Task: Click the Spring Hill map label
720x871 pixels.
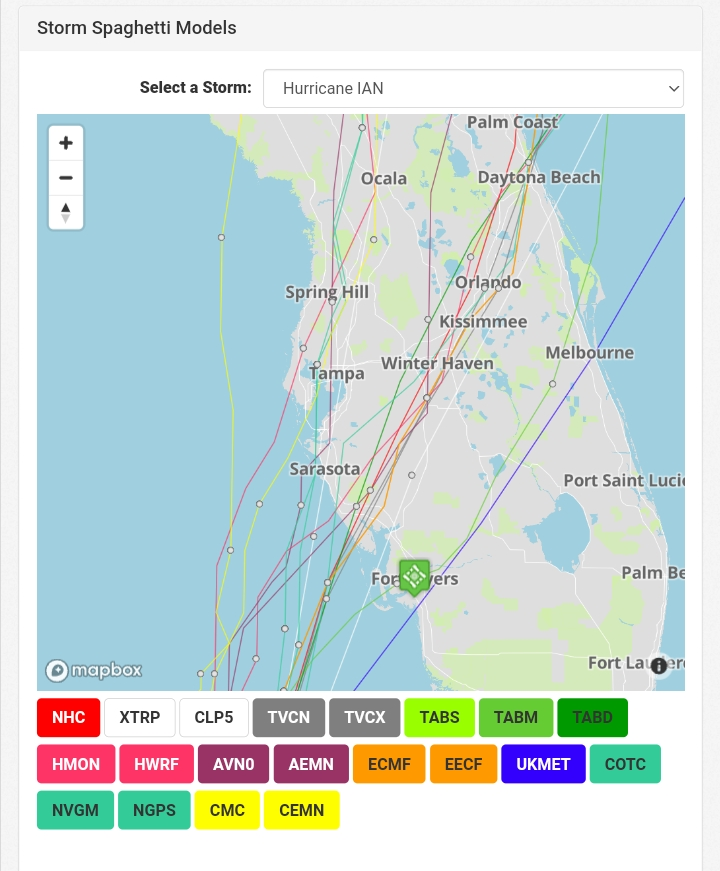Action: click(x=327, y=292)
